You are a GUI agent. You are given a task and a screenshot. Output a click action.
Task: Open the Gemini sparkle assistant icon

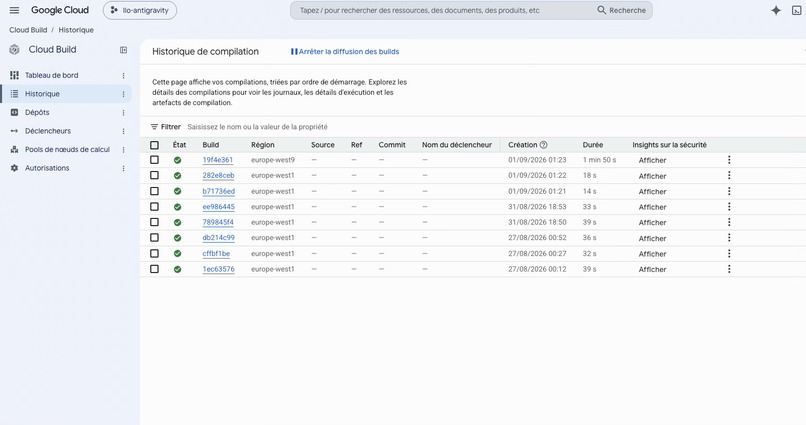[776, 10]
